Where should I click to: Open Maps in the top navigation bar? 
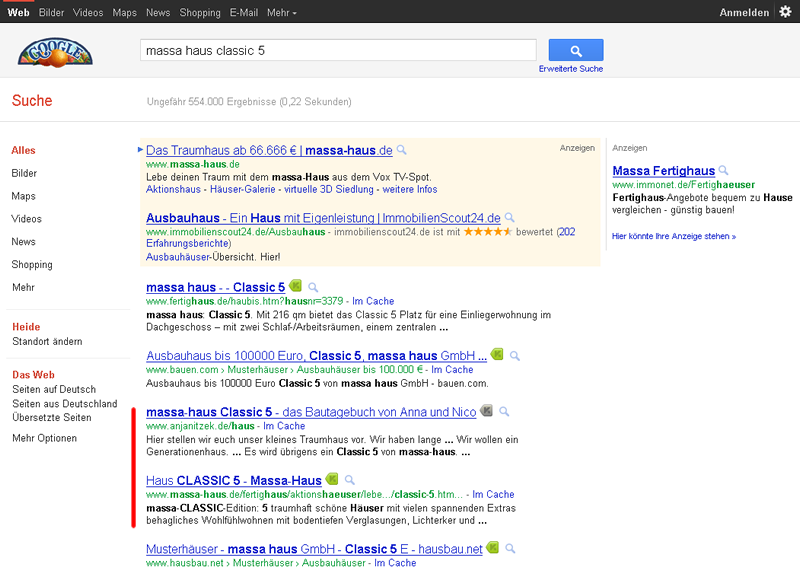[124, 12]
